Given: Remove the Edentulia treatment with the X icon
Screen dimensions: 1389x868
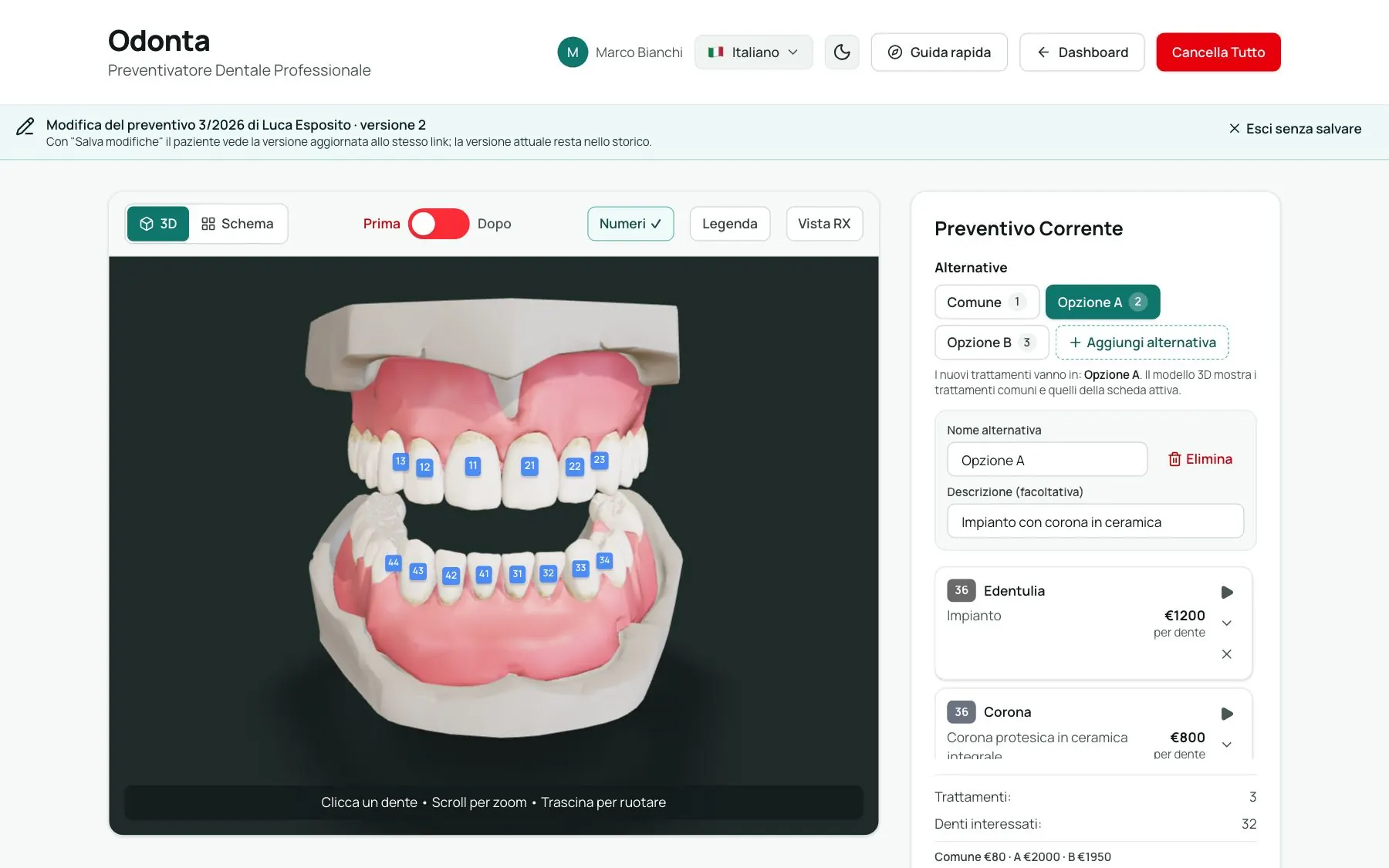Looking at the screenshot, I should (x=1227, y=654).
